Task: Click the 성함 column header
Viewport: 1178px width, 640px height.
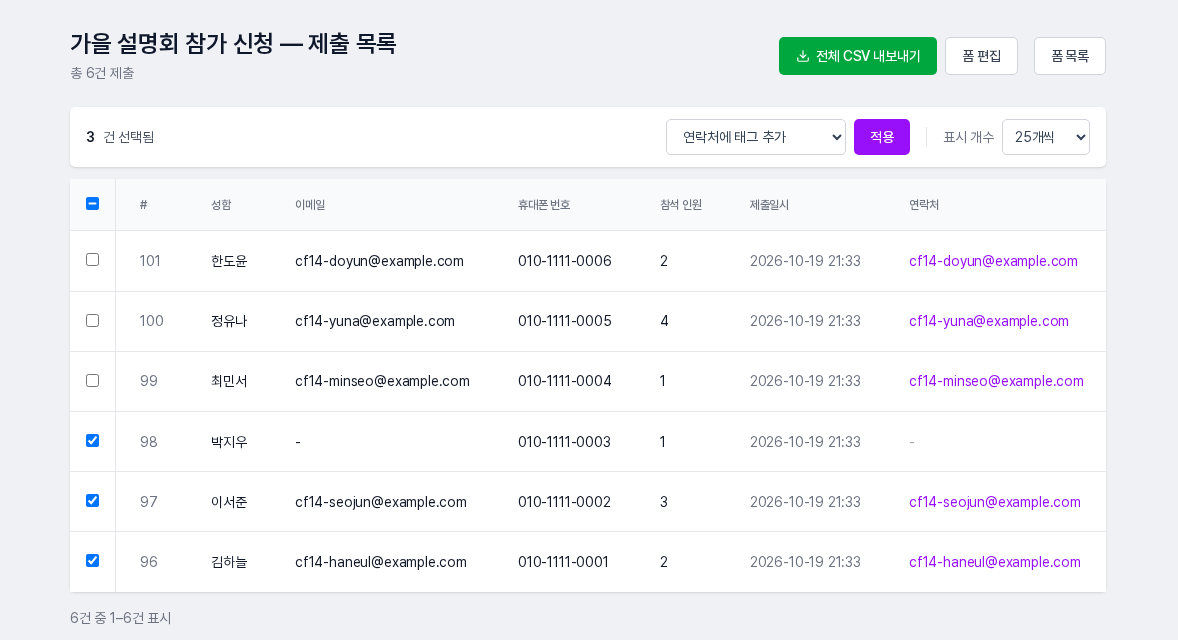Action: click(x=222, y=204)
